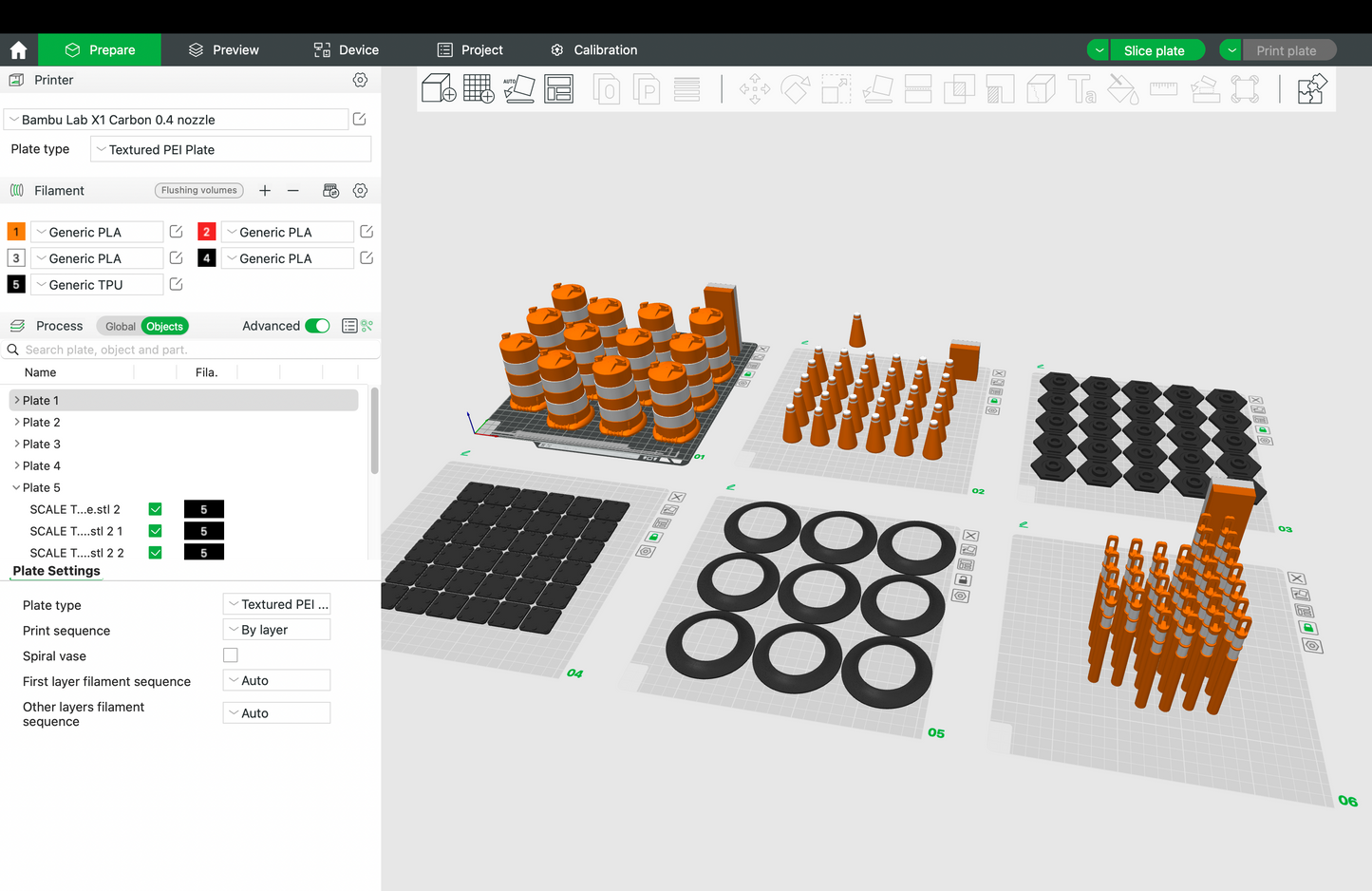Click the Slice plate button
The width and height of the screenshot is (1372, 891).
pos(1154,50)
